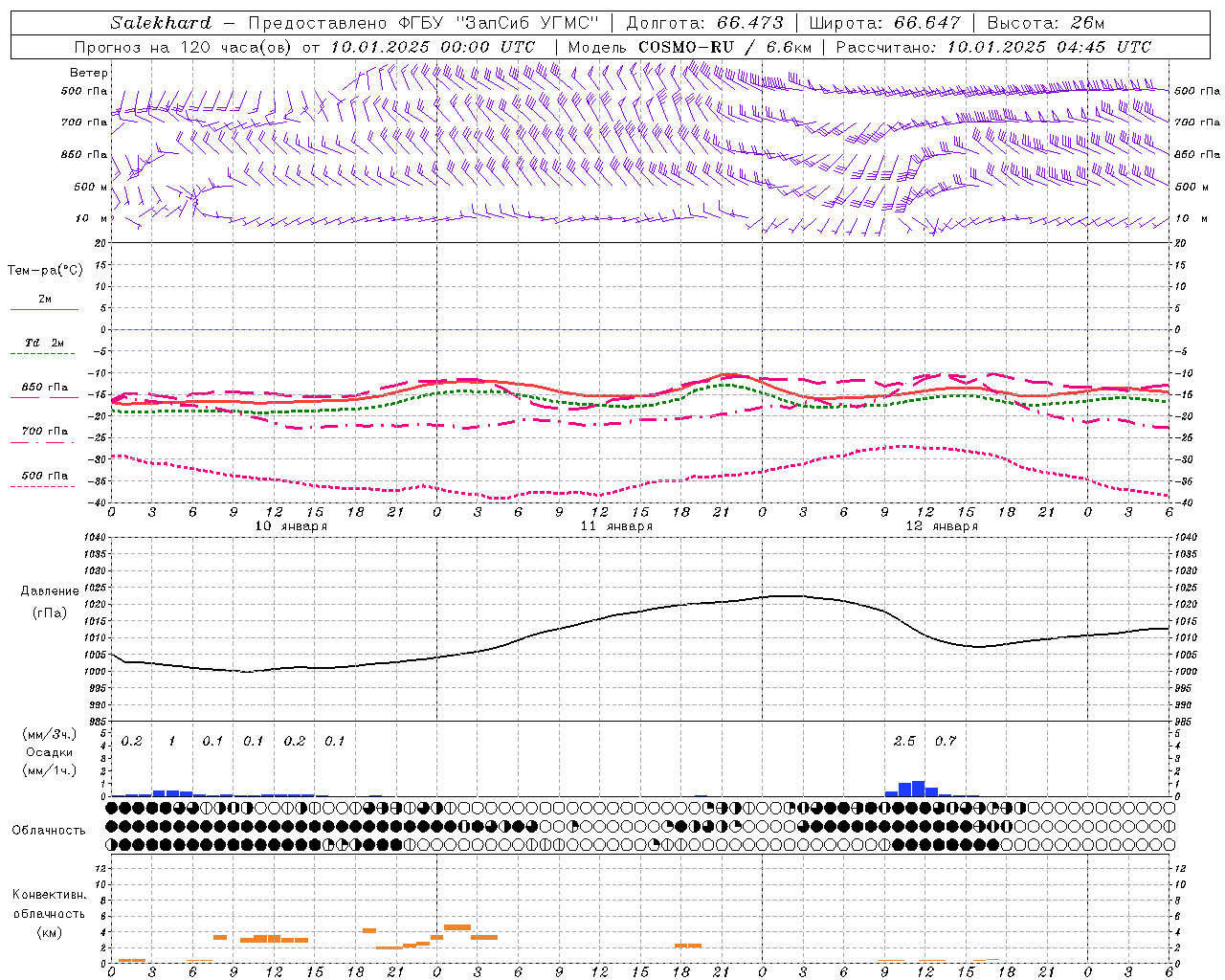Select the Осадки precipitation label
Image resolution: width=1225 pixels, height=980 pixels.
49,752
